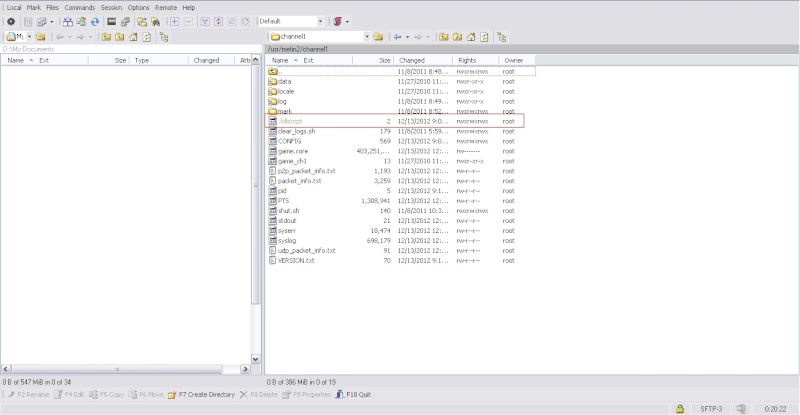
Task: Click the Synchronize Browsing toolbar icon
Action: tap(142, 21)
